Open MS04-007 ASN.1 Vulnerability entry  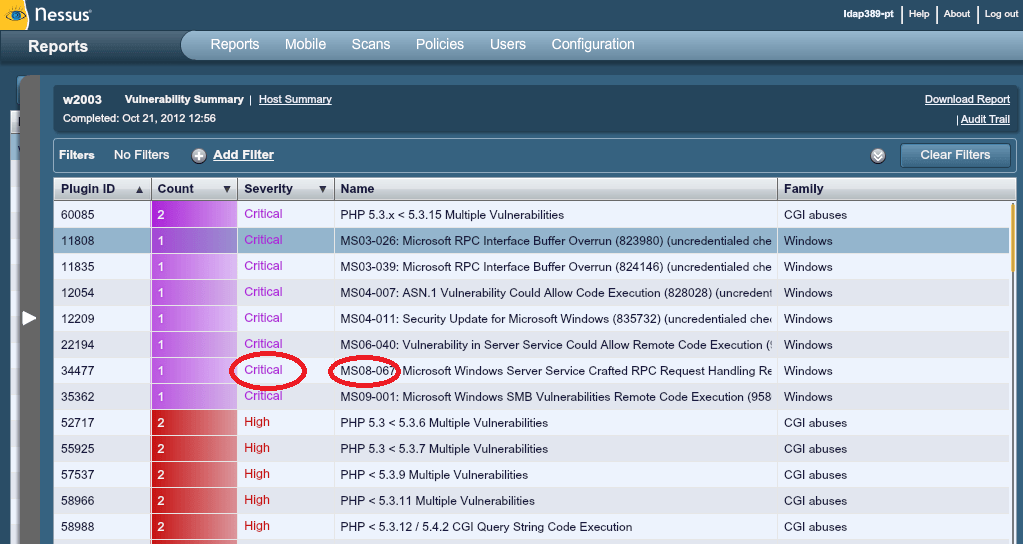556,293
